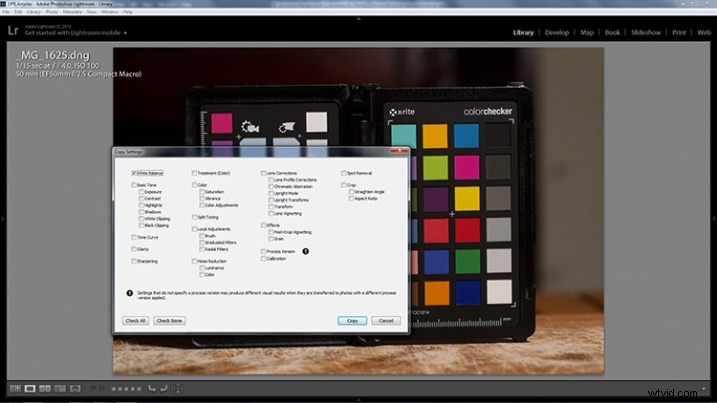Close the Copy Settings dialog

point(399,151)
